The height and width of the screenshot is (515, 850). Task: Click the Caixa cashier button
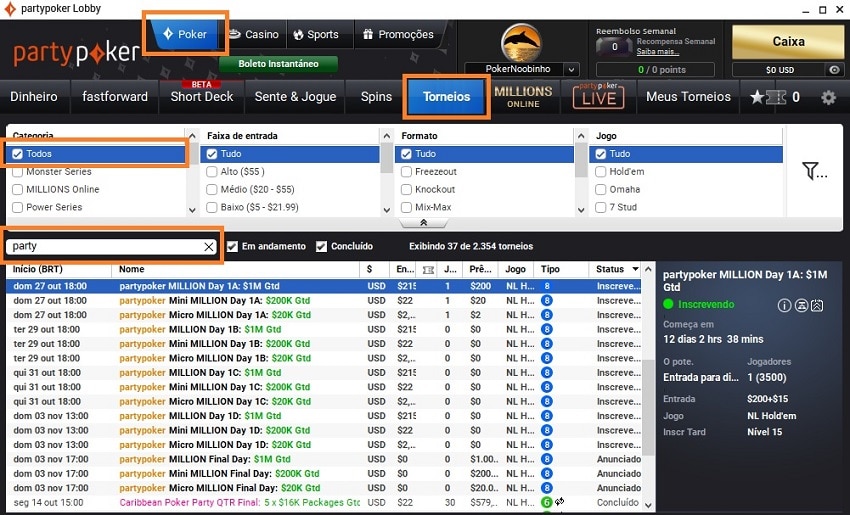point(788,42)
